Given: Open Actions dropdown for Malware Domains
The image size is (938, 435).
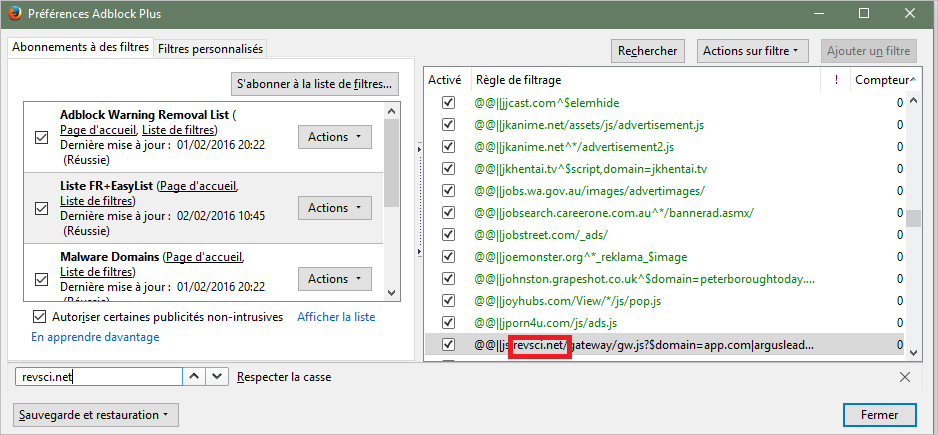Looking at the screenshot, I should click(334, 279).
